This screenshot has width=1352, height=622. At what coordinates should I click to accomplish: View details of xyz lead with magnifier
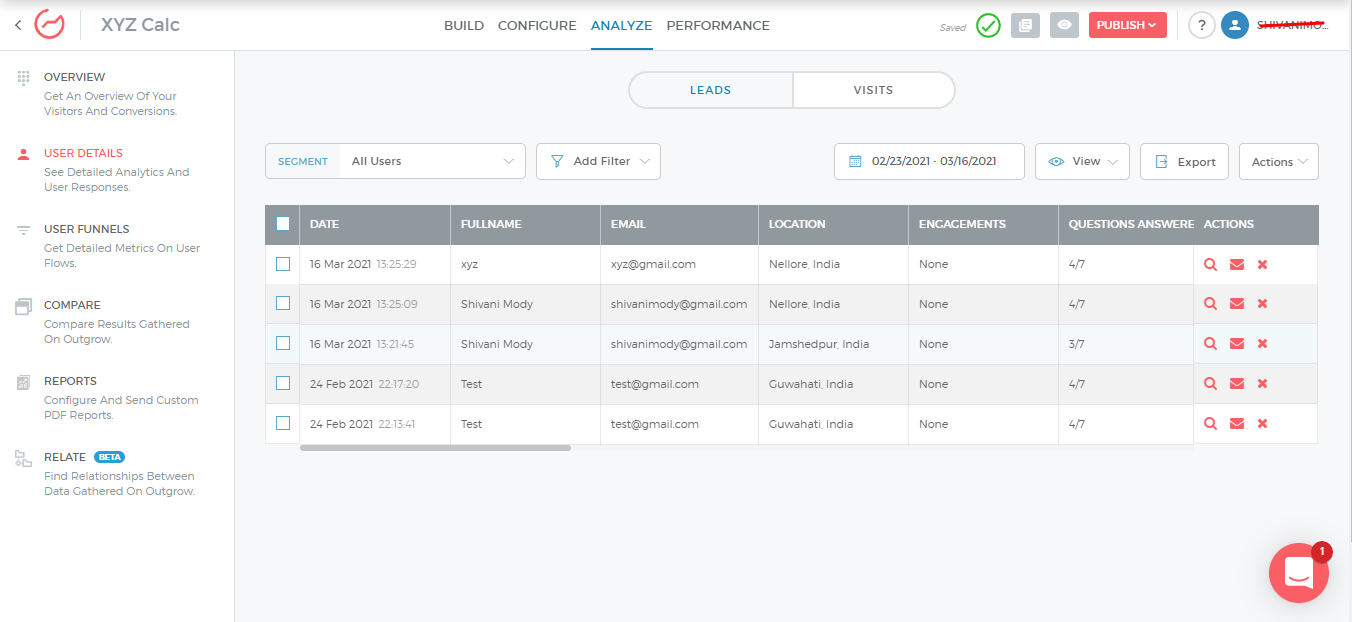click(x=1210, y=264)
